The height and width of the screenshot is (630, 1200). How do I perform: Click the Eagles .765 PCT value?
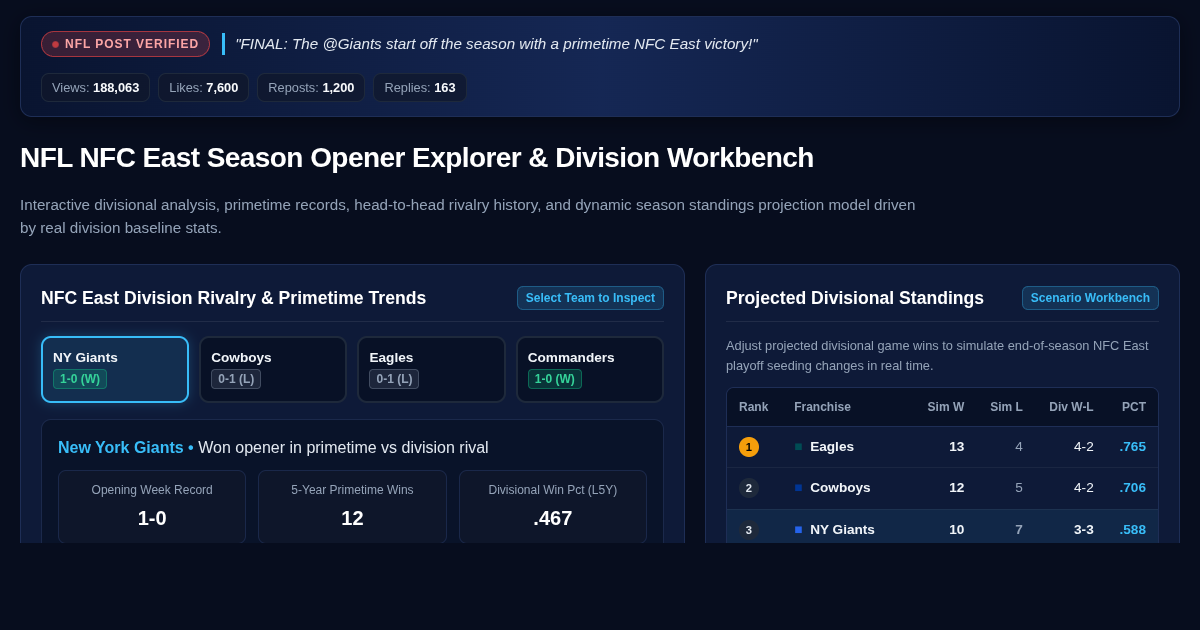1133,447
